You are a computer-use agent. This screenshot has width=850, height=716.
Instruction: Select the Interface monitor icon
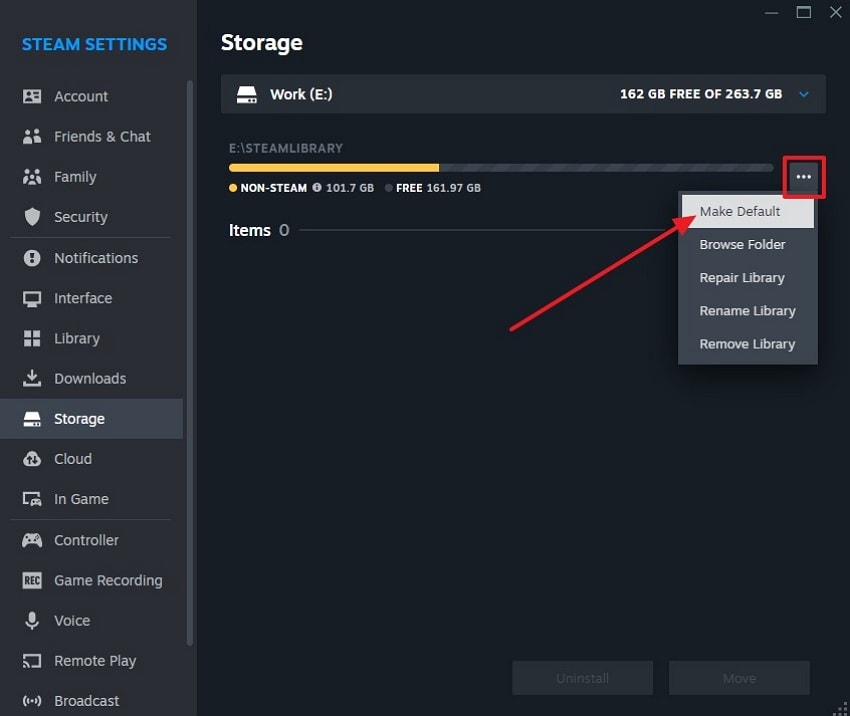click(x=32, y=299)
